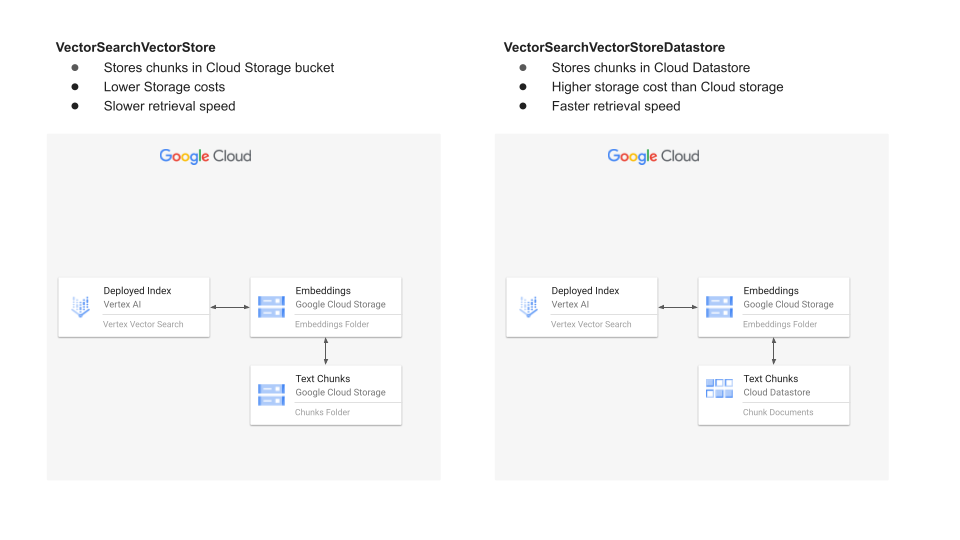Screen dimensions: 960x540
Task: Click left arrow between Deployed Index and Embeddings
Action: click(230, 307)
